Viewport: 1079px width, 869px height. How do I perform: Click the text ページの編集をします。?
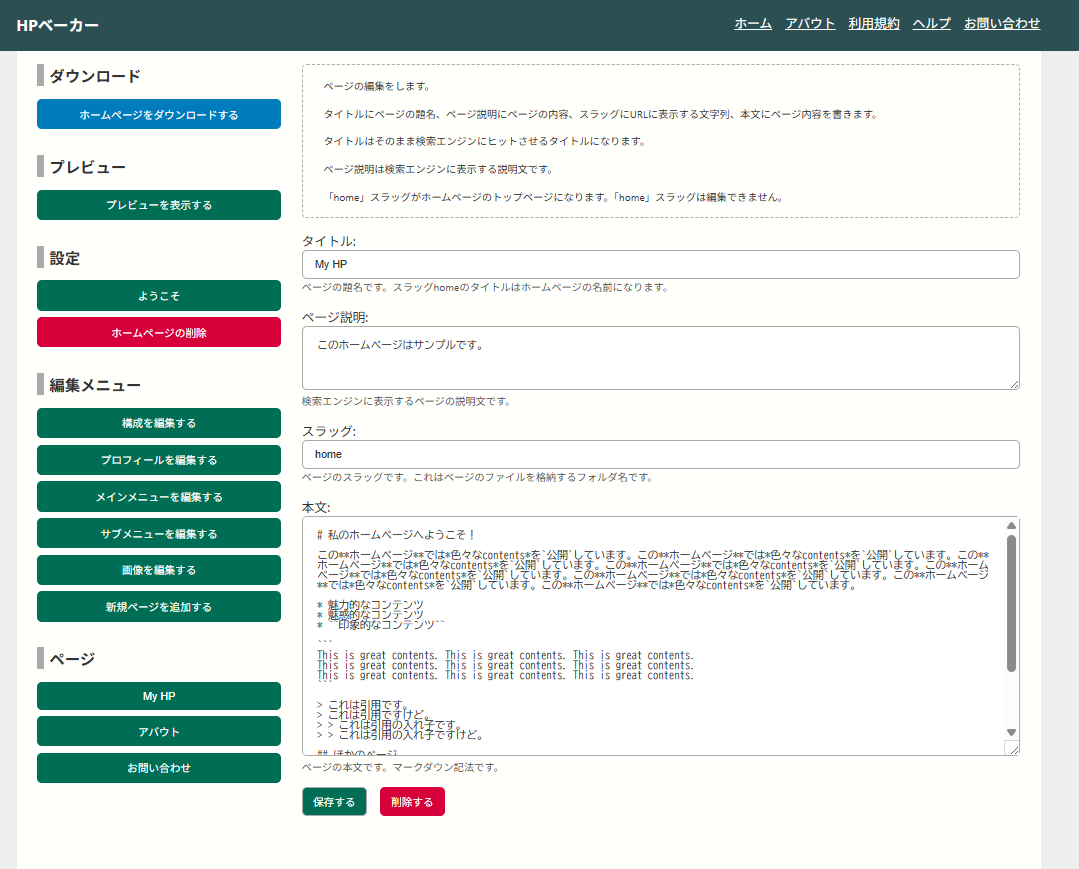(x=378, y=86)
